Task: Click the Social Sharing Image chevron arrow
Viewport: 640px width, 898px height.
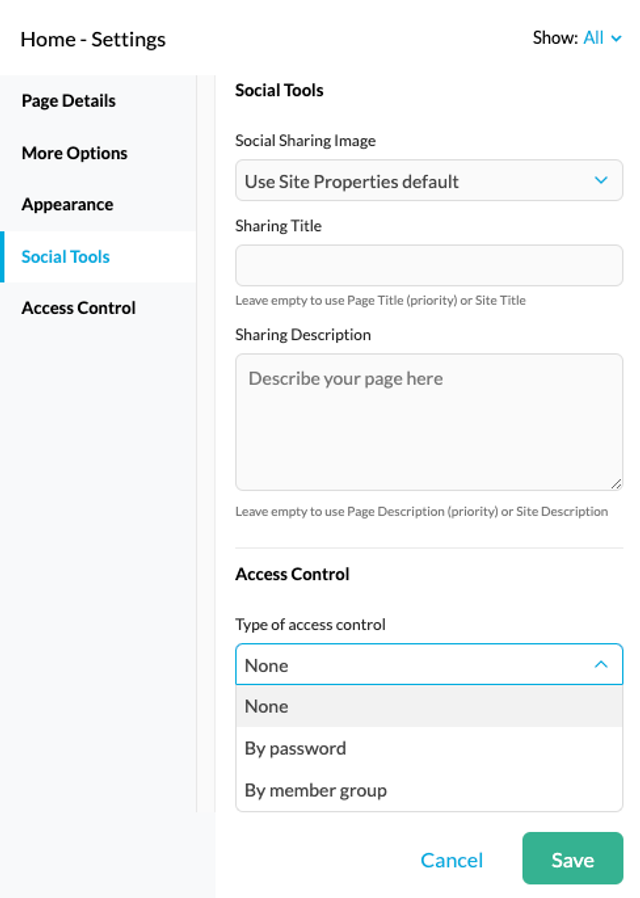Action: (601, 180)
